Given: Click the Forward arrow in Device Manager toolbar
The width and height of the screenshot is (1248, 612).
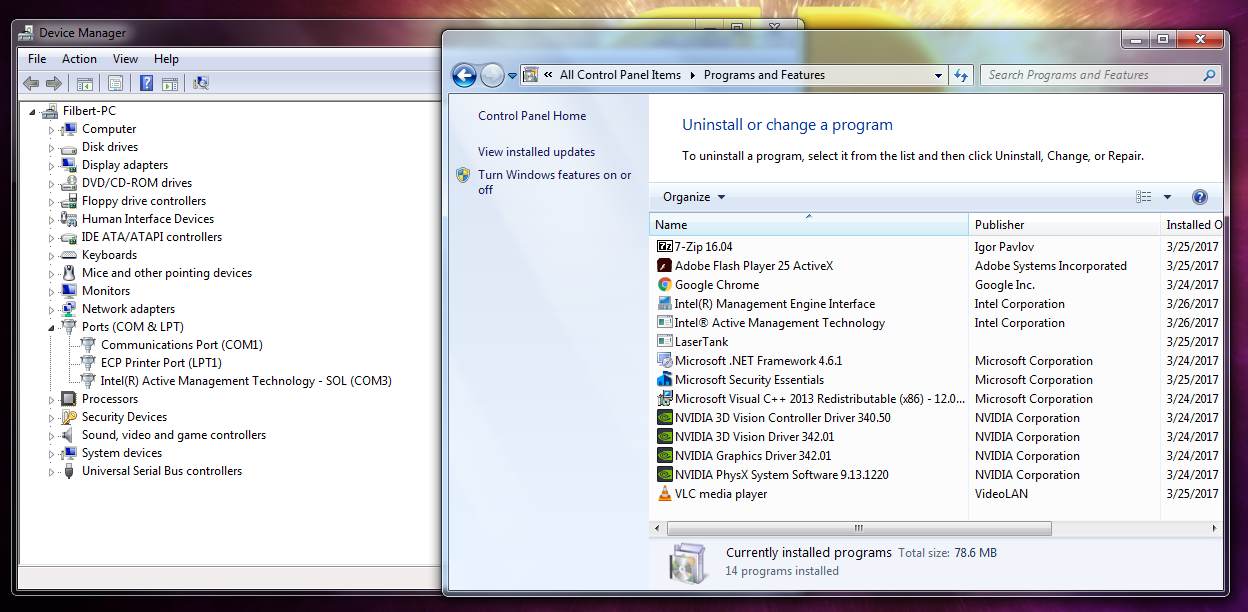Looking at the screenshot, I should 54,84.
